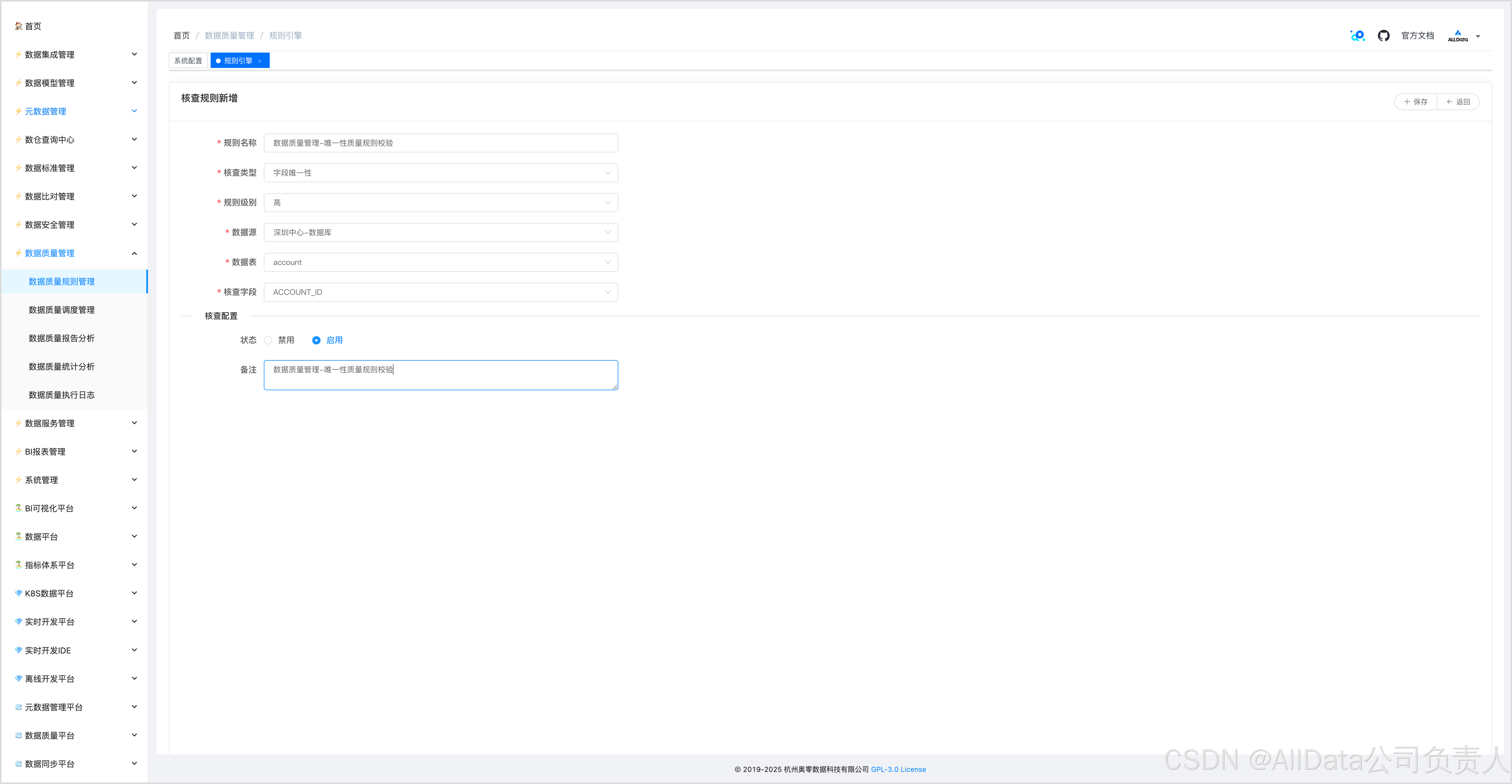Select the 启用 status radio button

point(316,340)
